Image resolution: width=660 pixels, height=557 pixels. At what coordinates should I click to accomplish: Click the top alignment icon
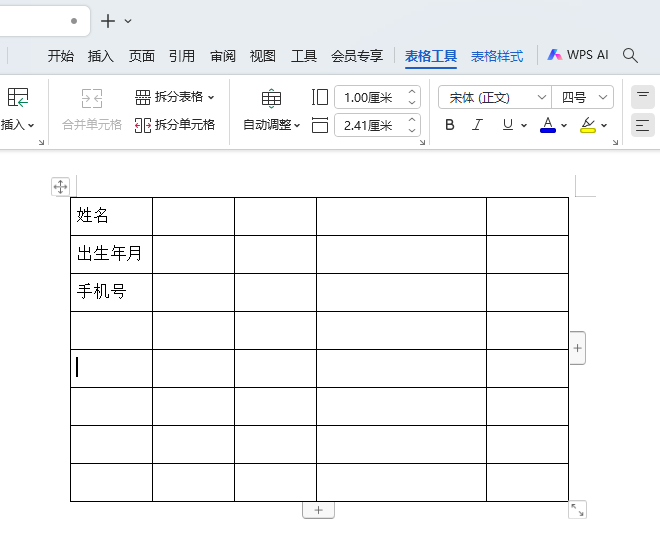[x=643, y=97]
